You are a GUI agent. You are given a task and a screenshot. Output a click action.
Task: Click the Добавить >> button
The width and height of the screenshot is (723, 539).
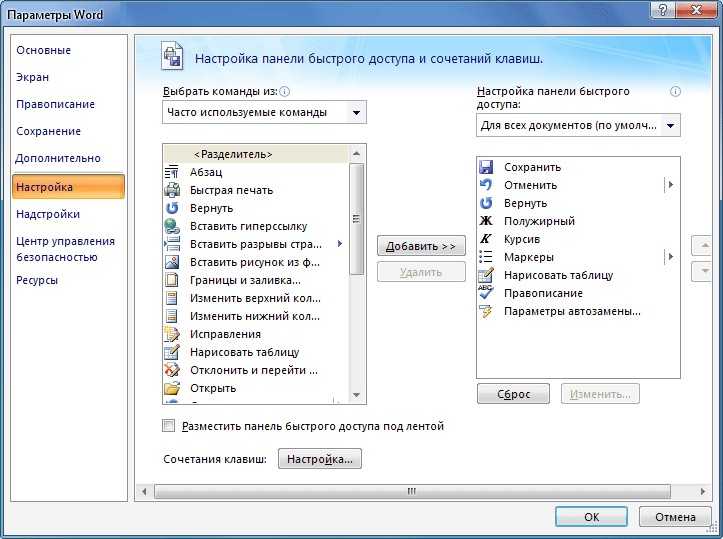(x=421, y=246)
